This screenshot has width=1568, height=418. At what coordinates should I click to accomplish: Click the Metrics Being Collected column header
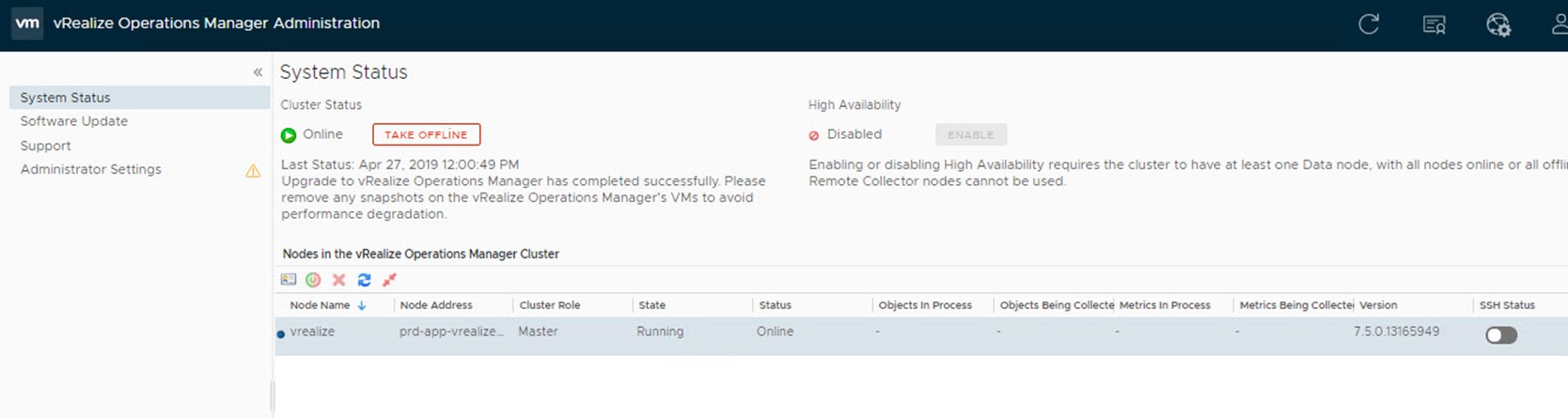pyautogui.click(x=1296, y=305)
